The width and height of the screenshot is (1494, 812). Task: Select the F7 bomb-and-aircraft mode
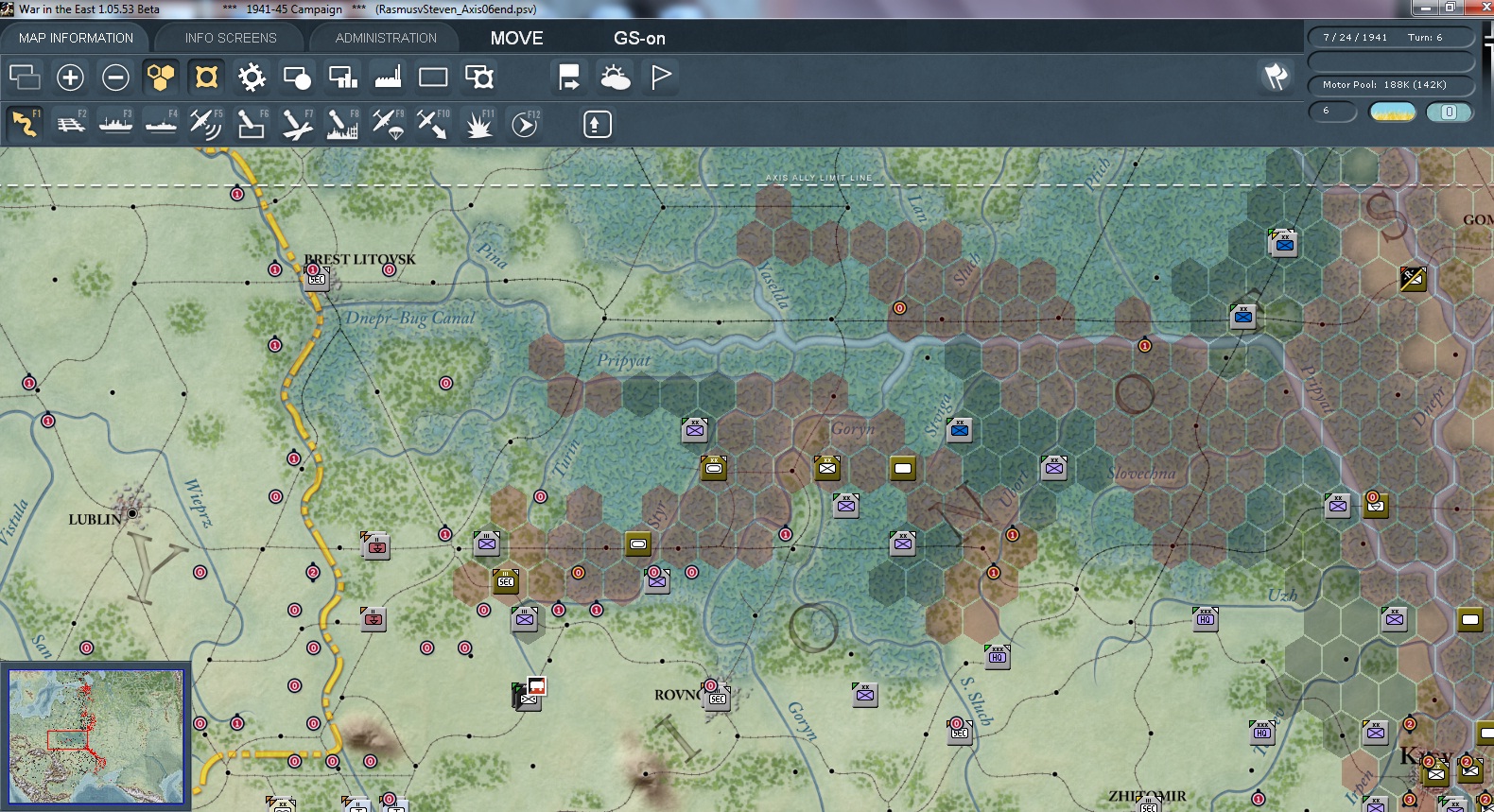(x=297, y=124)
